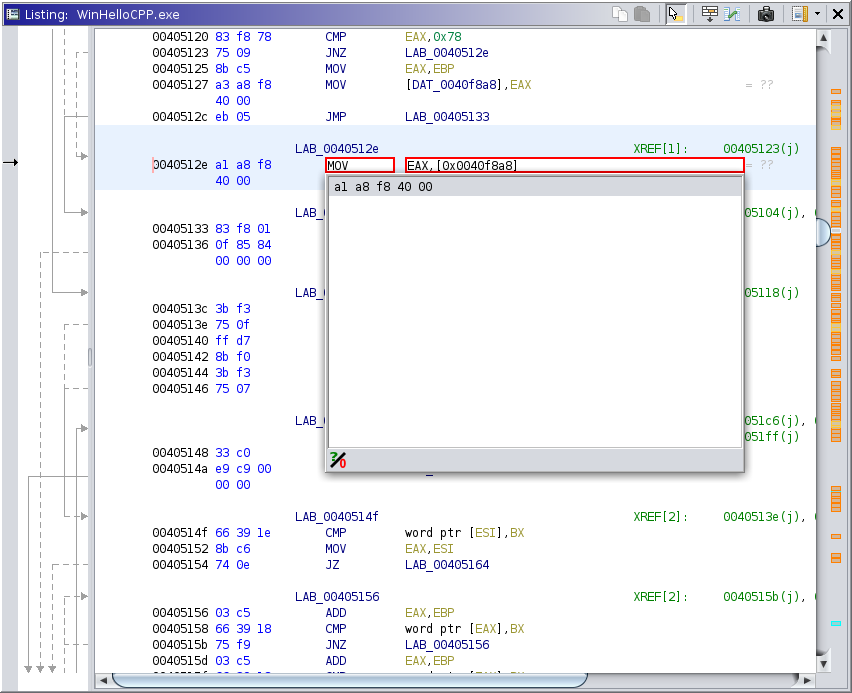Toggle the overview margin display icon
852x693 pixels.
(799, 14)
